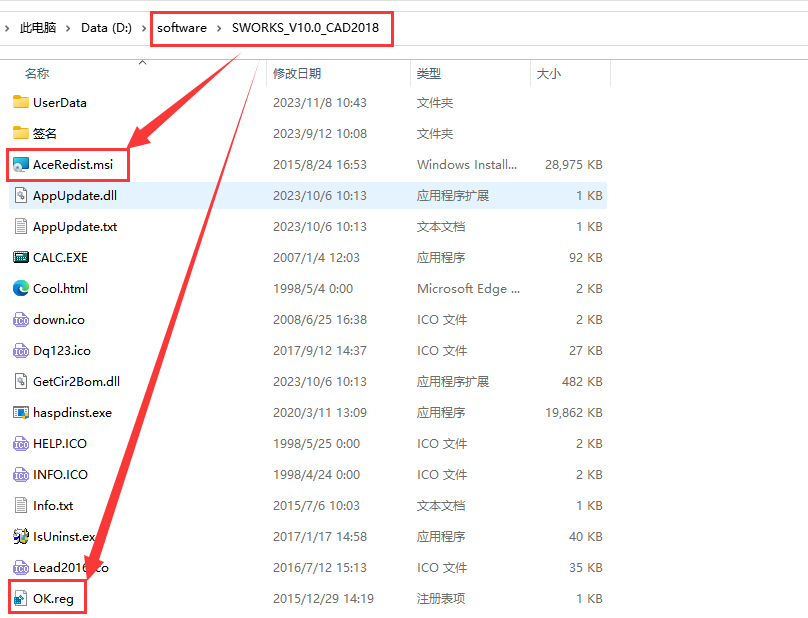Image resolution: width=808 pixels, height=618 pixels.
Task: Click the 92 KB size cell
Action: click(585, 258)
